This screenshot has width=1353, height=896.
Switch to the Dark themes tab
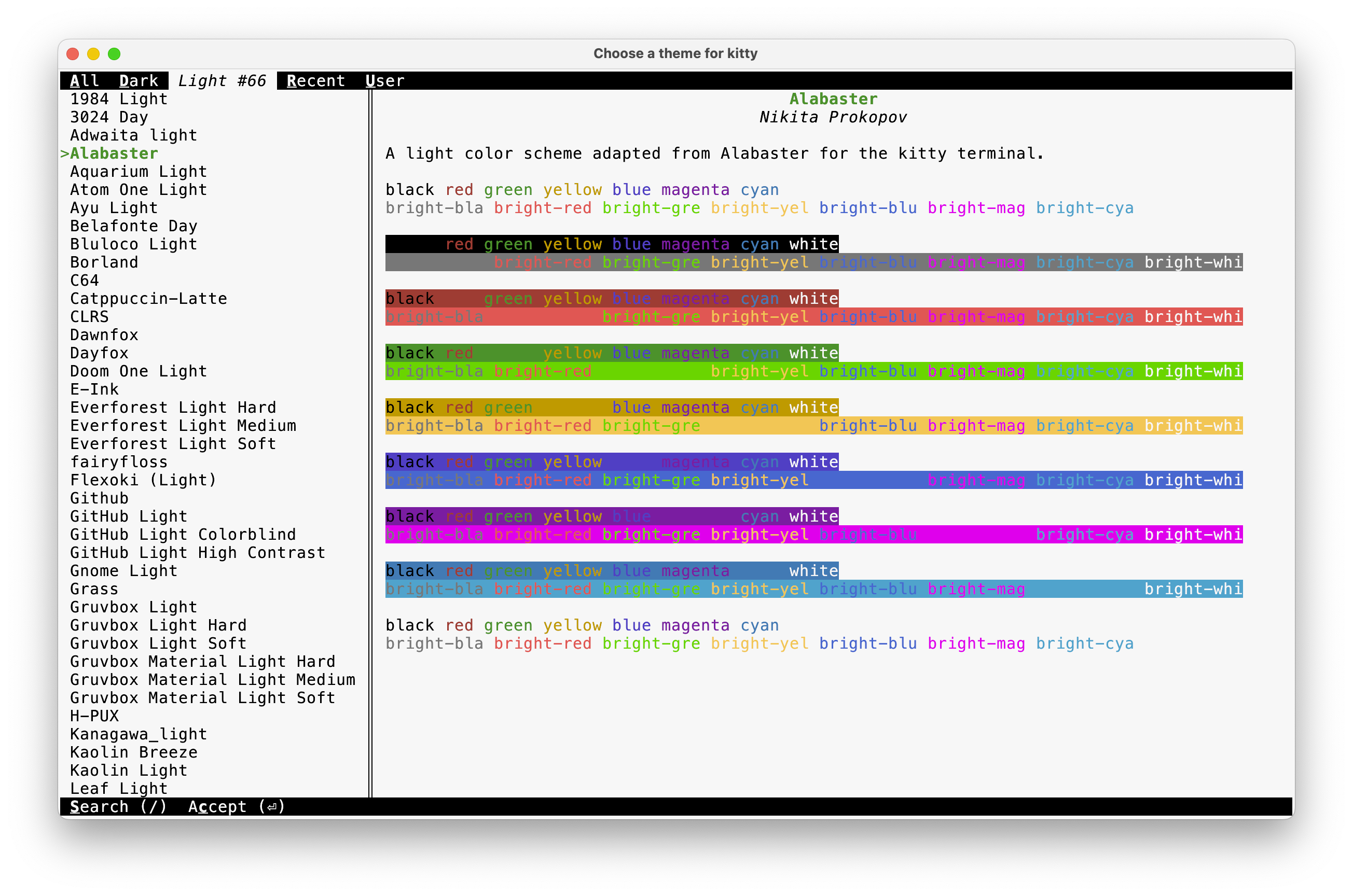[139, 81]
